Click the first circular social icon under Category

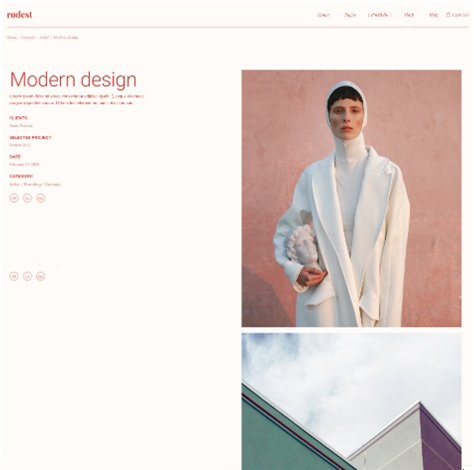pos(14,198)
